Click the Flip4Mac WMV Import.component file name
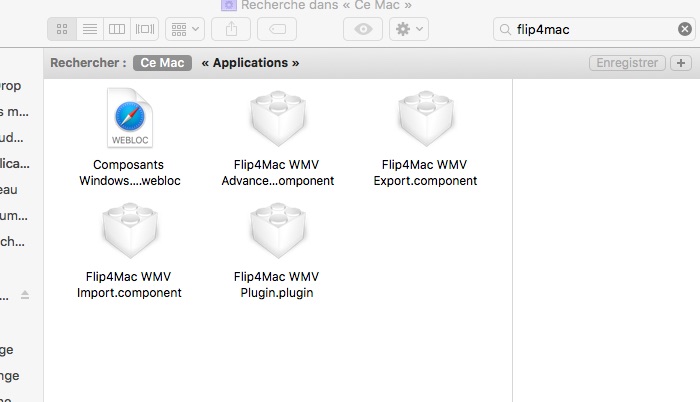Image resolution: width=700 pixels, height=402 pixels. (x=129, y=285)
